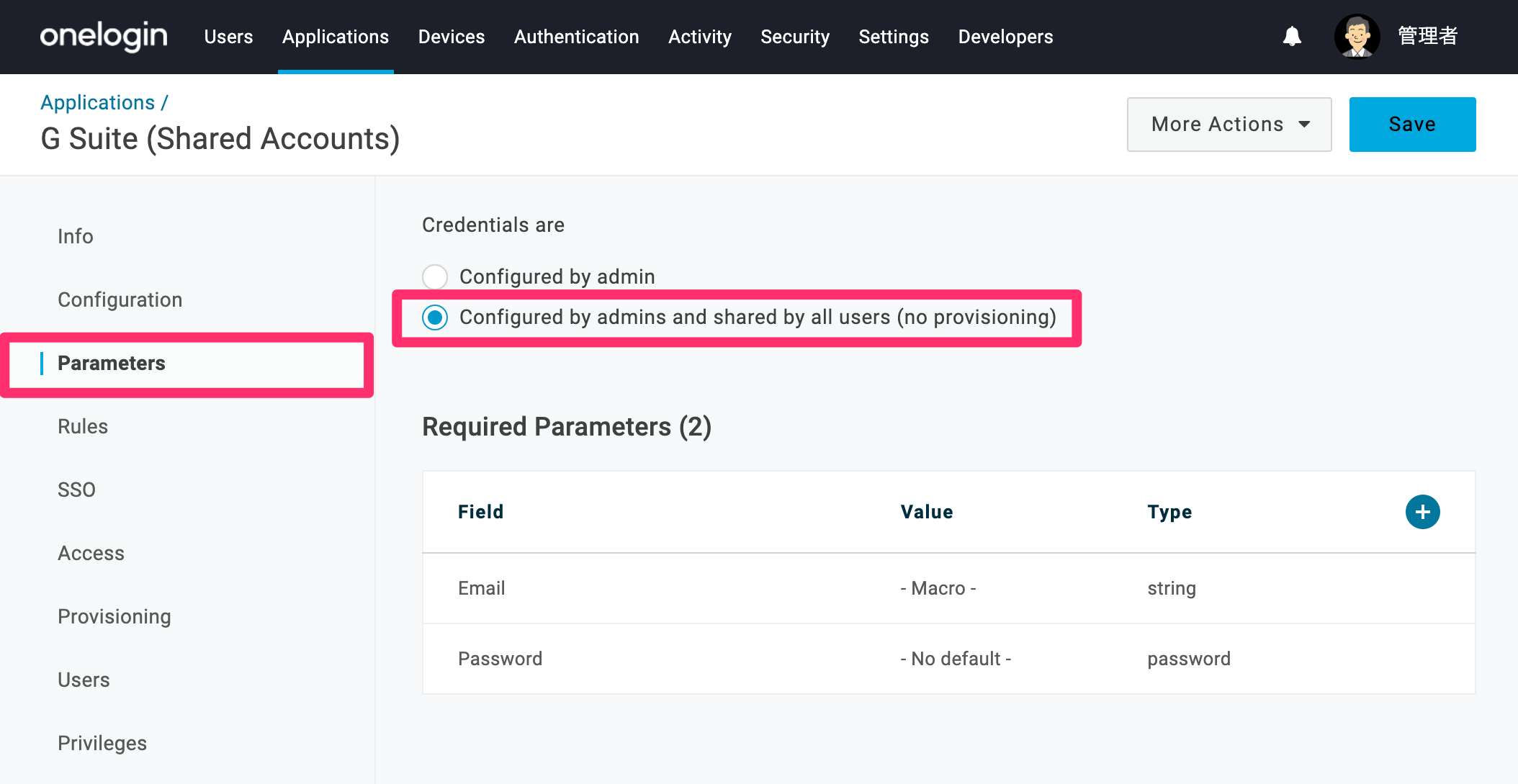The width and height of the screenshot is (1518, 784).
Task: Click the 管理者 username label
Action: [x=1428, y=36]
